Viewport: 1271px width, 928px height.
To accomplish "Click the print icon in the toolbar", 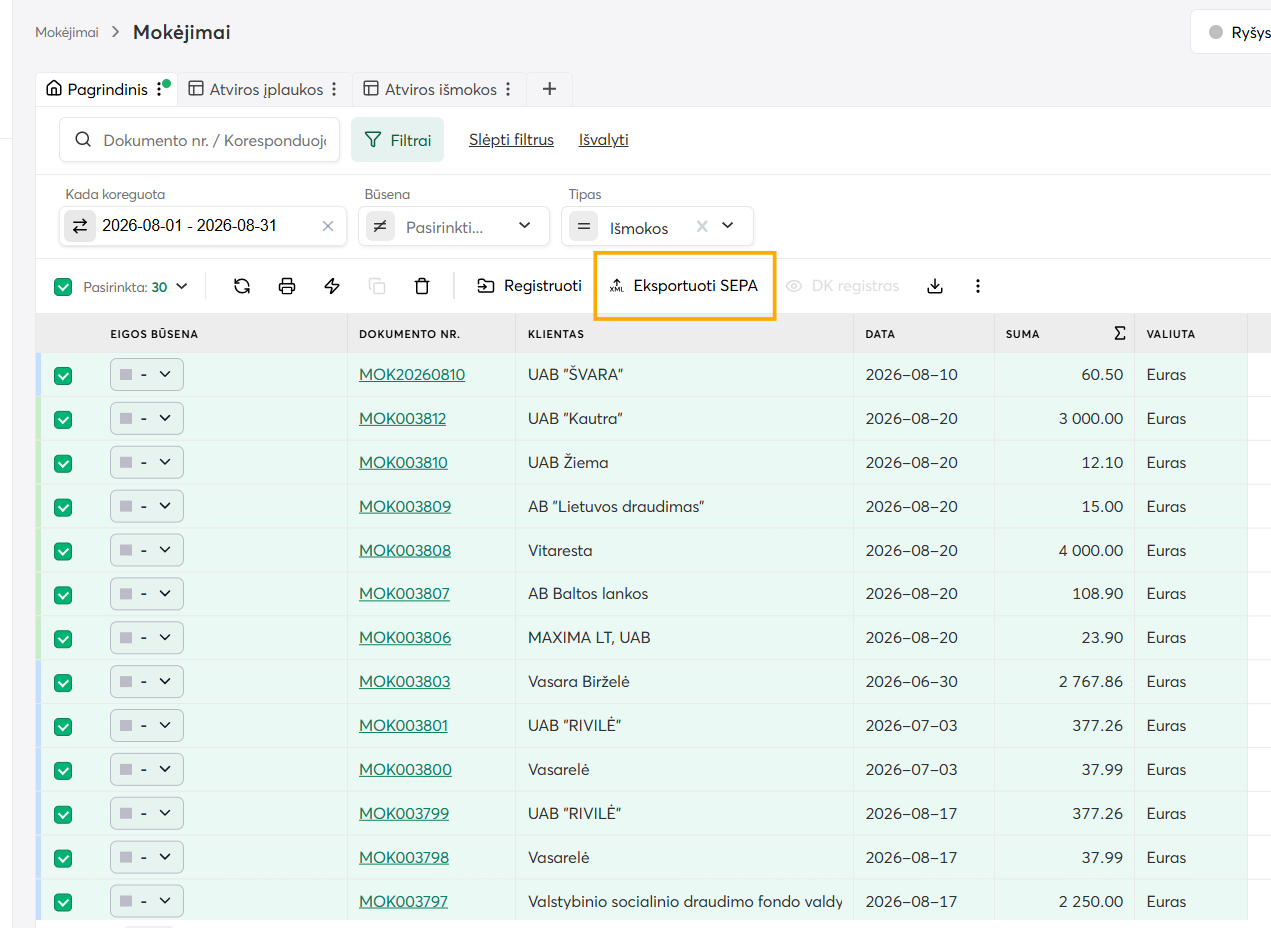I will click(x=287, y=286).
